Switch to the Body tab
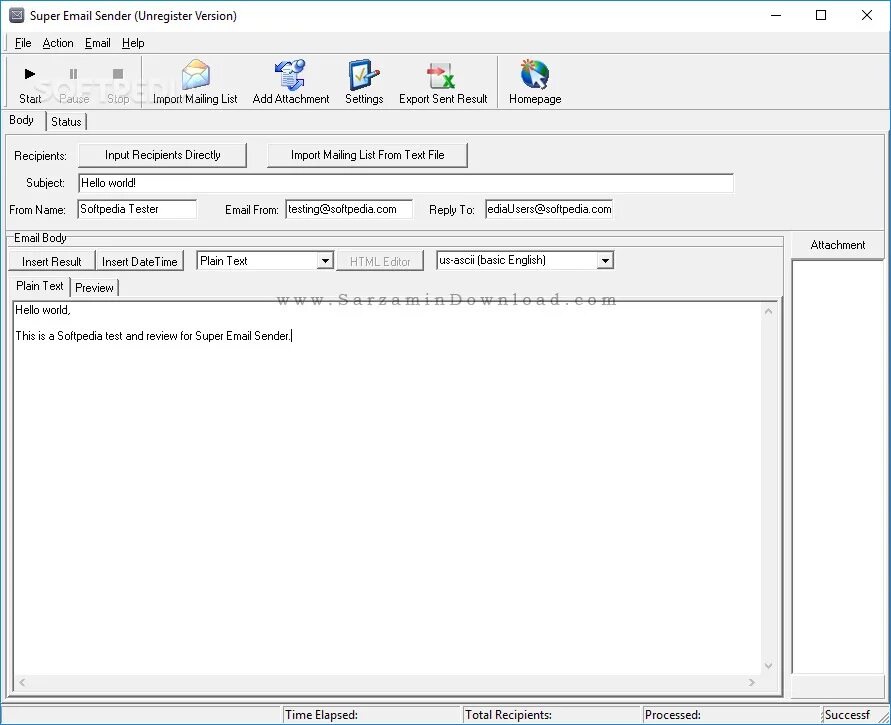Viewport: 891px width, 725px height. pos(22,120)
